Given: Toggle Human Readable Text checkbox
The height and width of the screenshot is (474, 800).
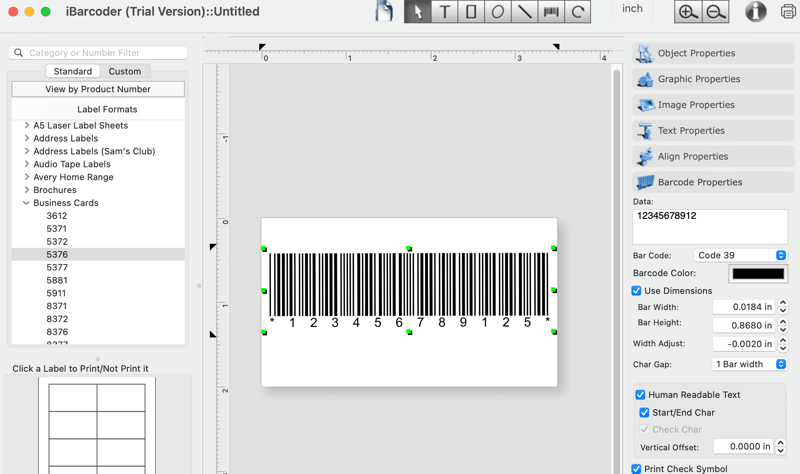Looking at the screenshot, I should click(640, 395).
